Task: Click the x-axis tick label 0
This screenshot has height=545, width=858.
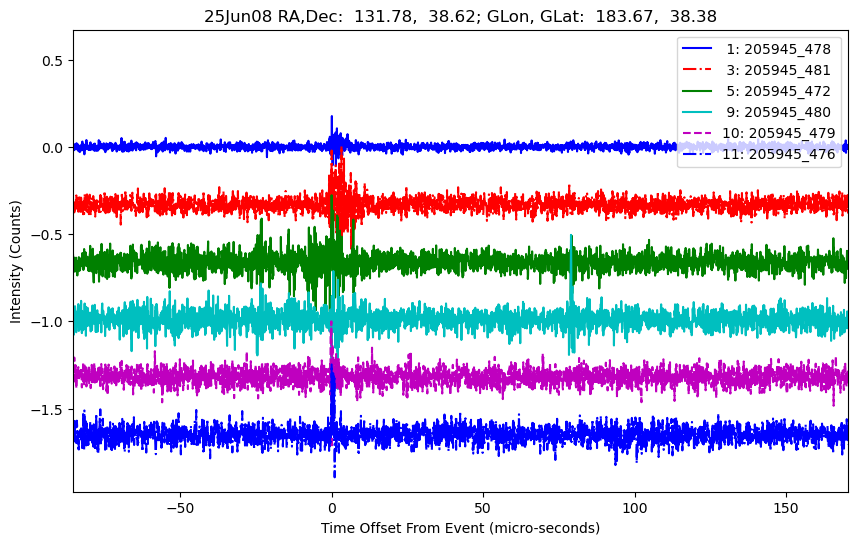Action: click(x=332, y=508)
